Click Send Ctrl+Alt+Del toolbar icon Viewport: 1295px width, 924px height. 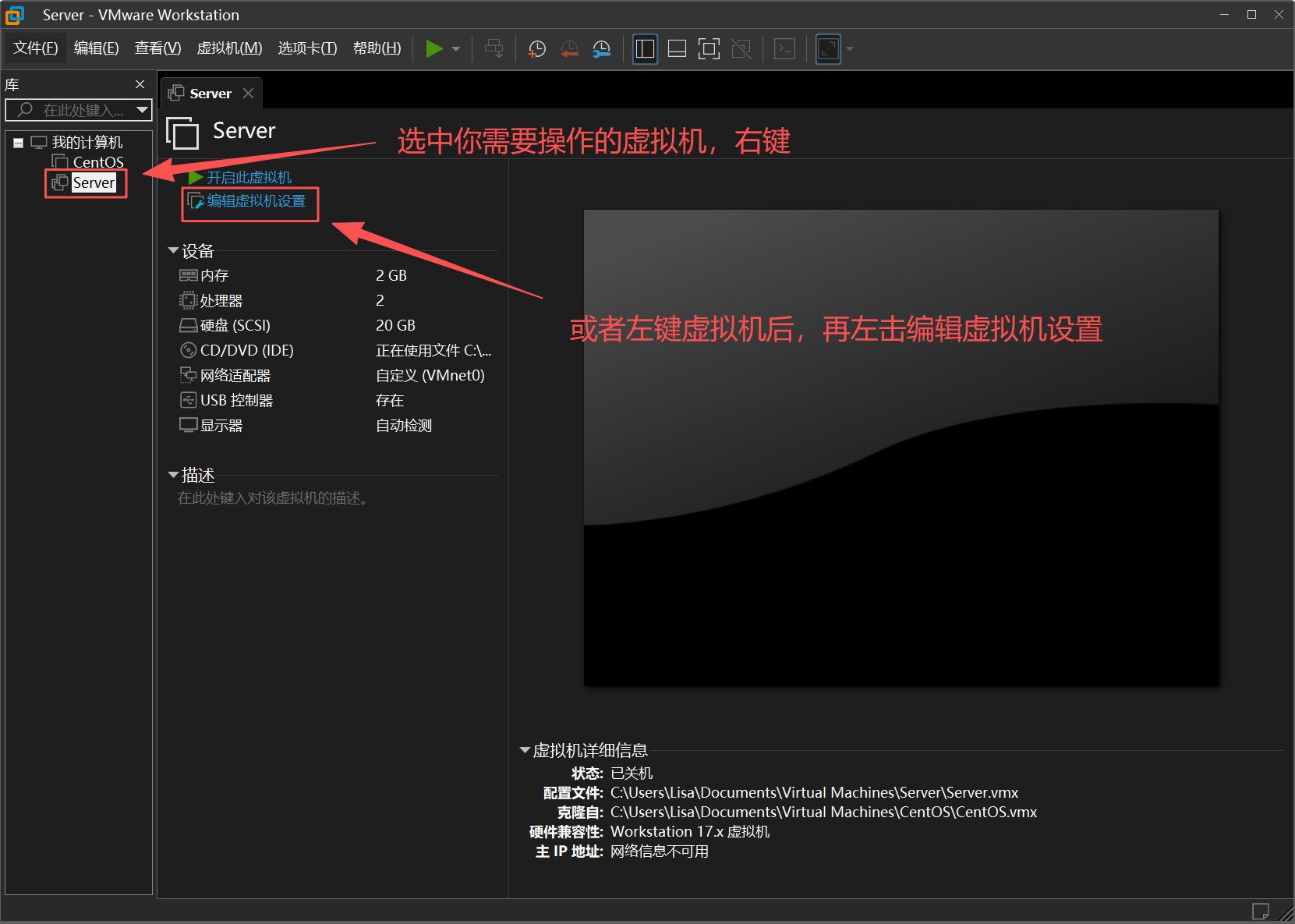494,48
